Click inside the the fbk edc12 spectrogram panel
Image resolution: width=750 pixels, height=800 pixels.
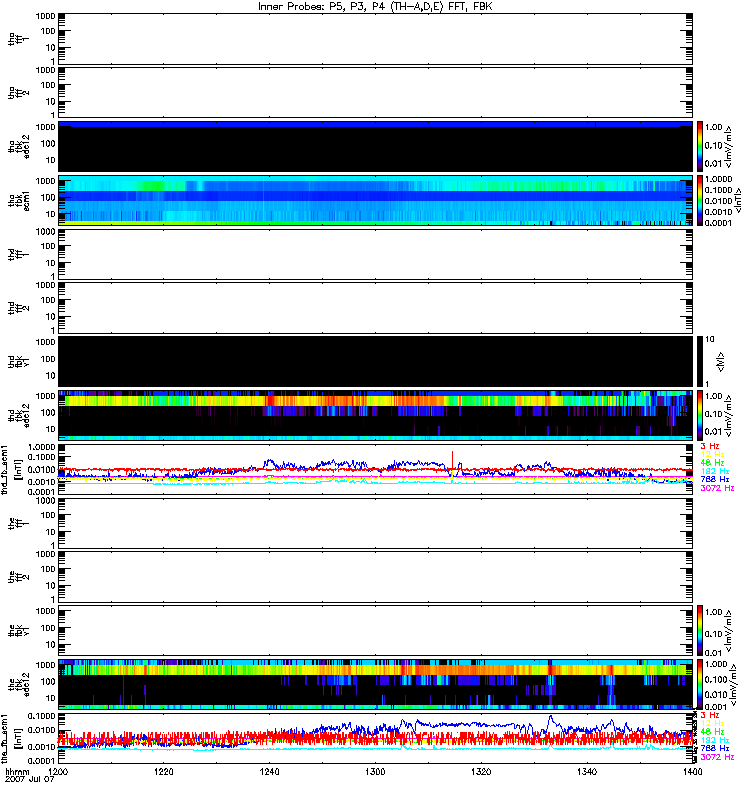376,685
